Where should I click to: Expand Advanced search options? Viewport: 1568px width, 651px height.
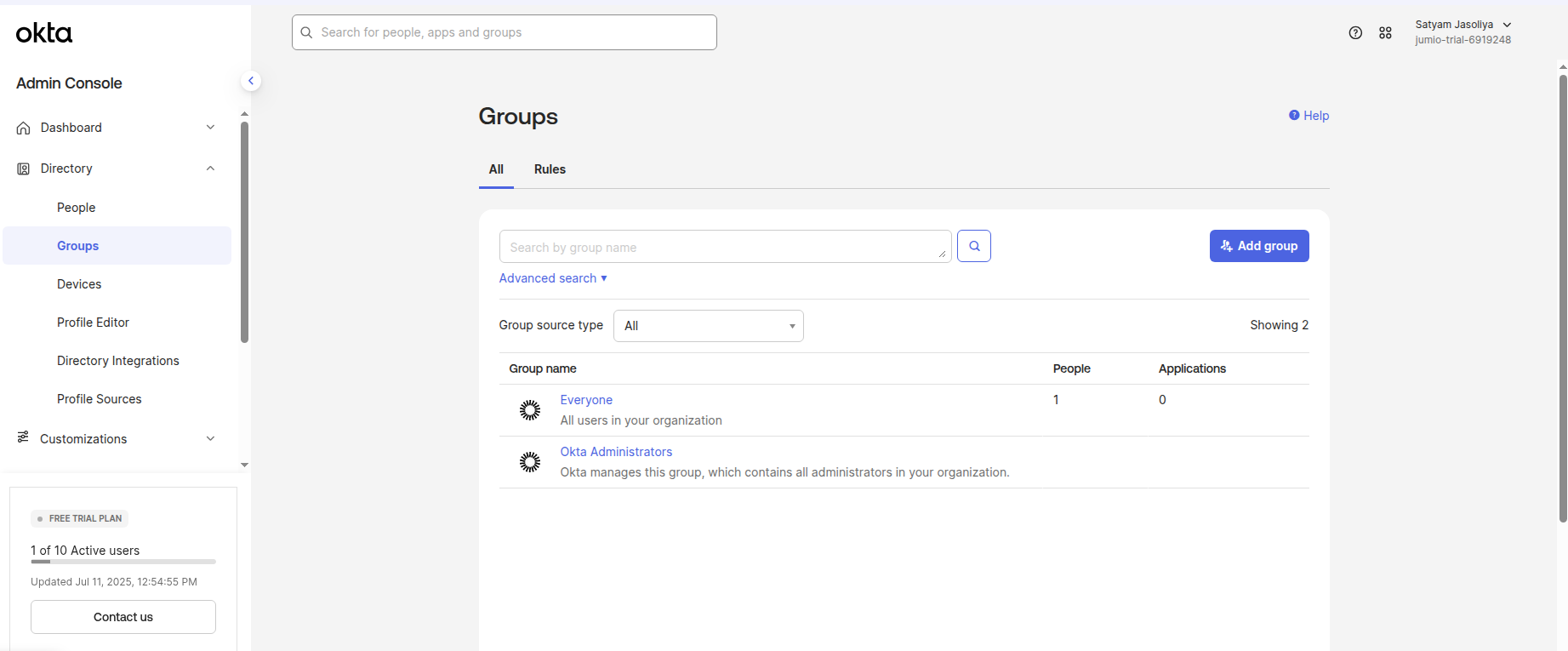(x=553, y=278)
